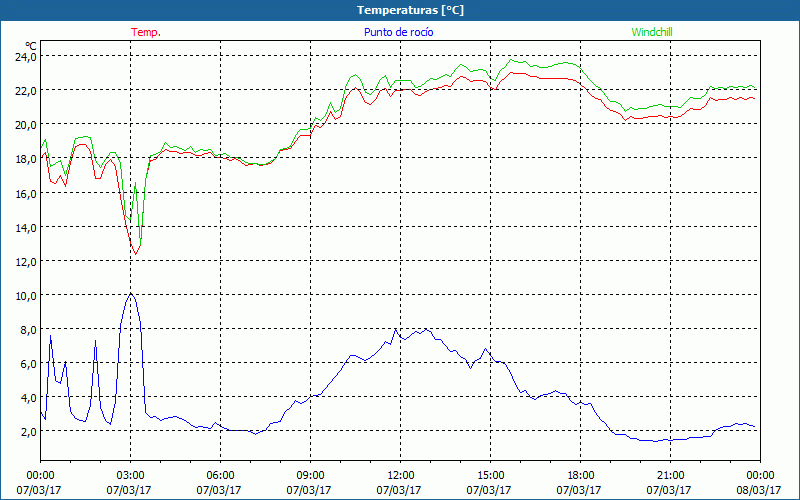Viewport: 800px width, 500px height.
Task: Click the 08/03/17 date label
Action: (x=759, y=490)
